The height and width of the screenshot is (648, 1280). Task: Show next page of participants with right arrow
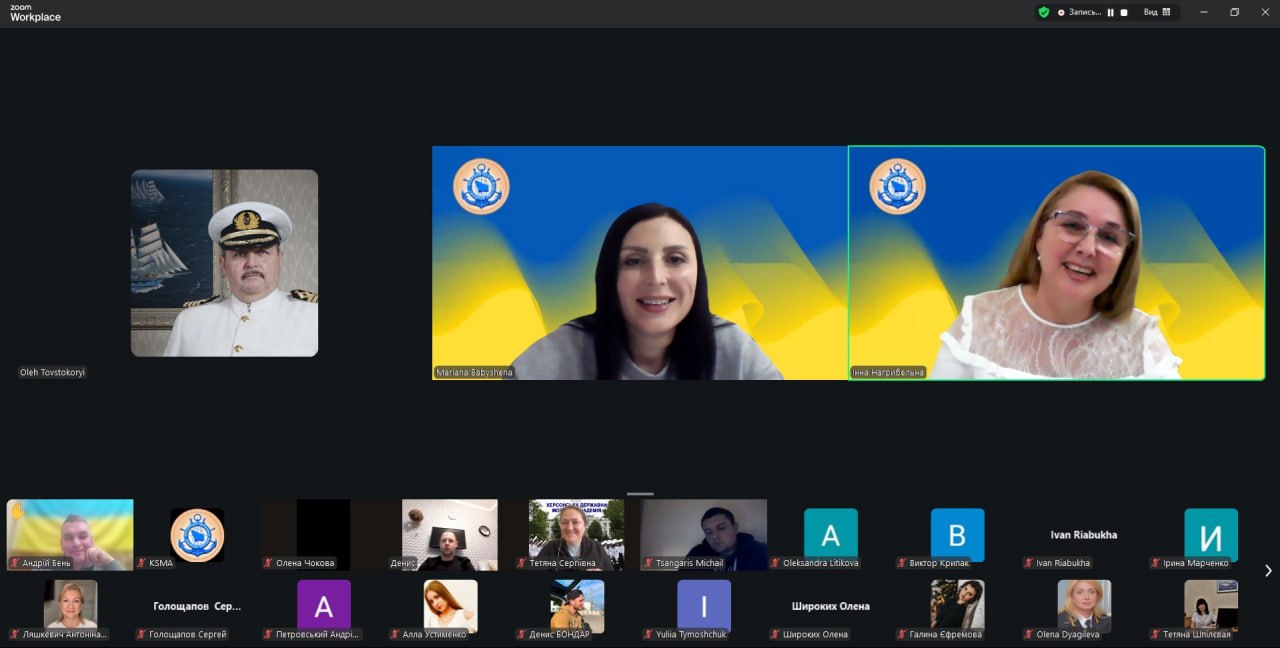tap(1268, 570)
